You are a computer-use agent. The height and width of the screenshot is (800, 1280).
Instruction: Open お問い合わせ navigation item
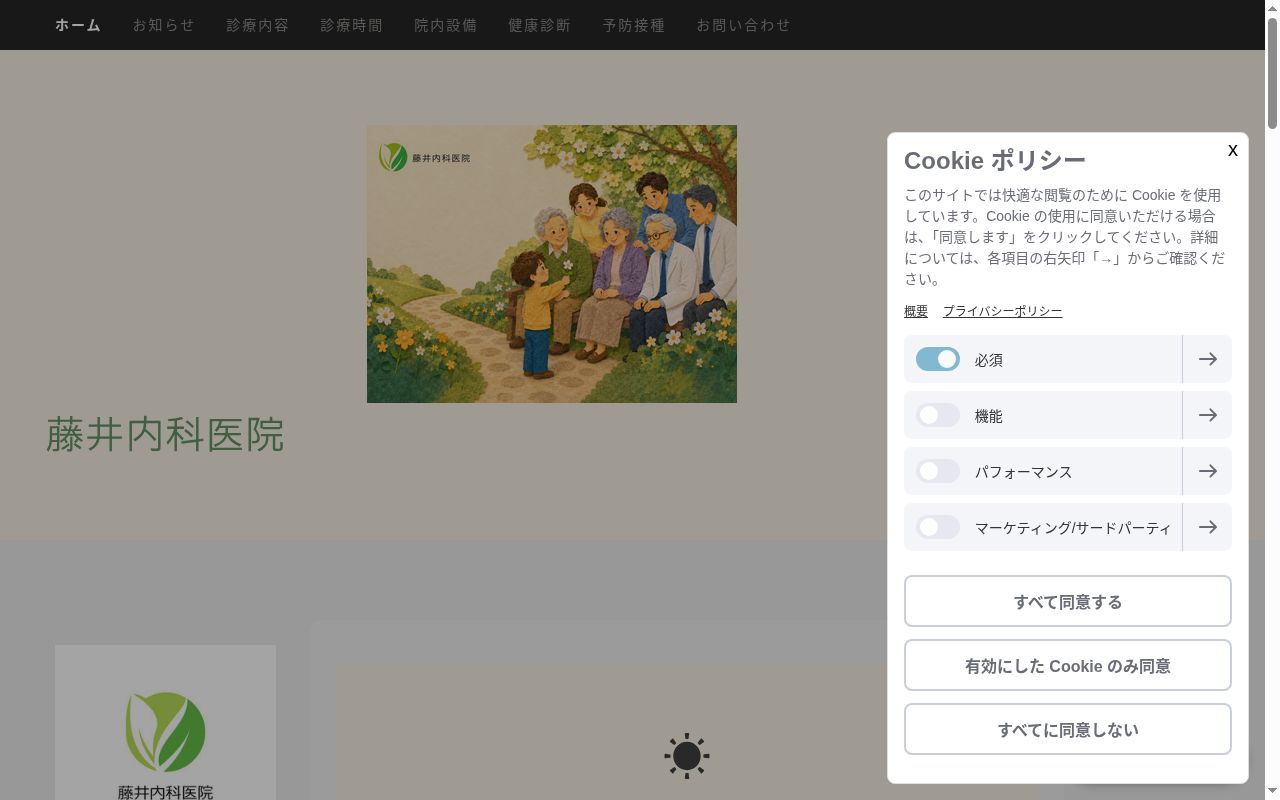pos(744,25)
